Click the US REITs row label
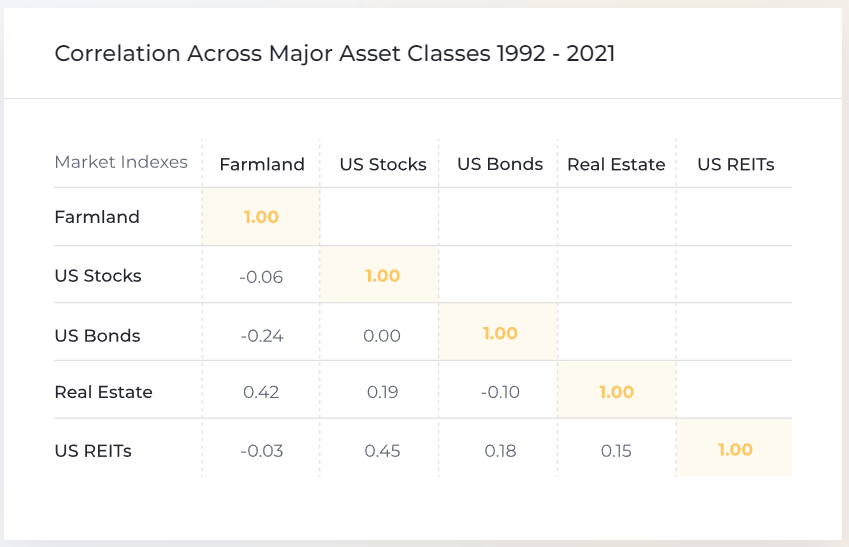Image resolution: width=849 pixels, height=547 pixels. (x=93, y=451)
